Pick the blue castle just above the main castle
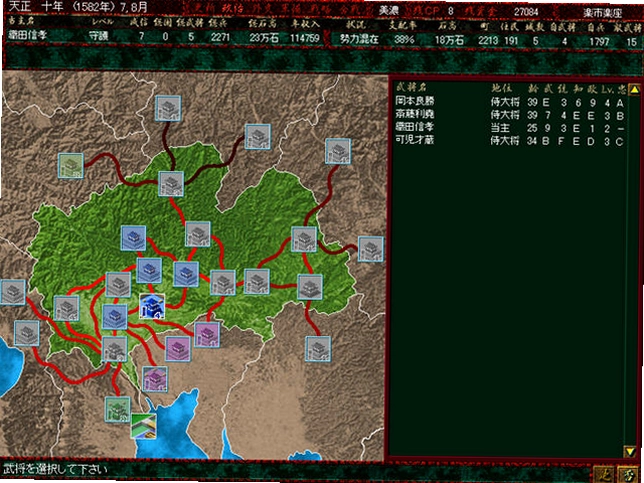 click(149, 271)
